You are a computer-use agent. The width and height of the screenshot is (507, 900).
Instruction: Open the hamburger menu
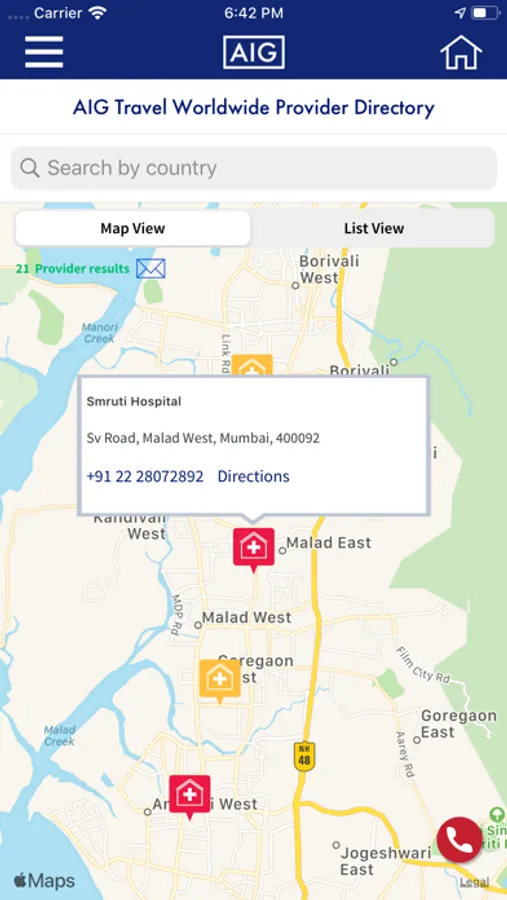[44, 52]
